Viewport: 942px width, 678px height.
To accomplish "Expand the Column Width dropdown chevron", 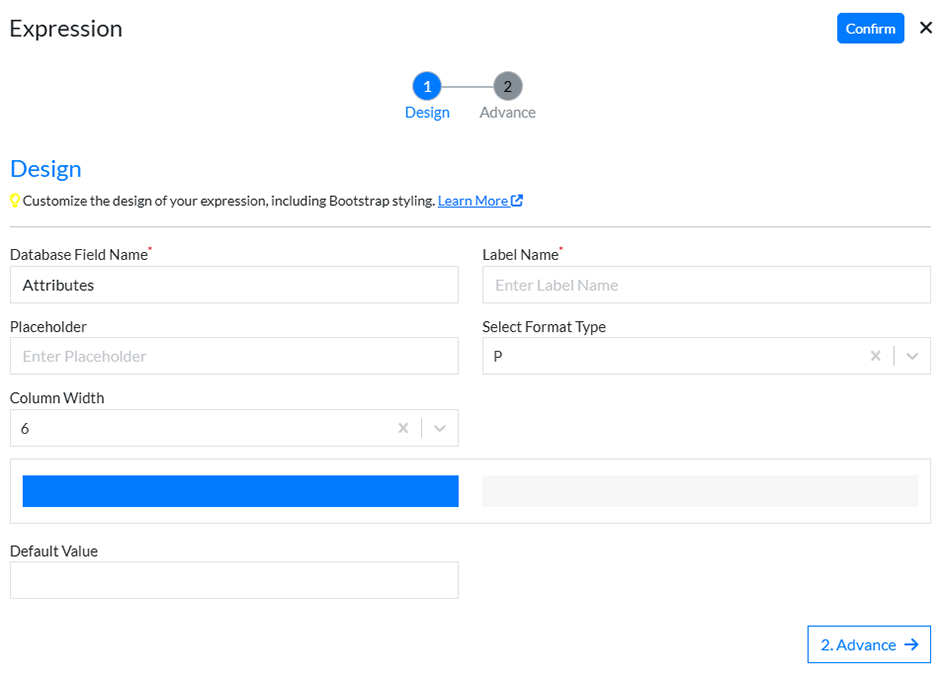I will [440, 428].
